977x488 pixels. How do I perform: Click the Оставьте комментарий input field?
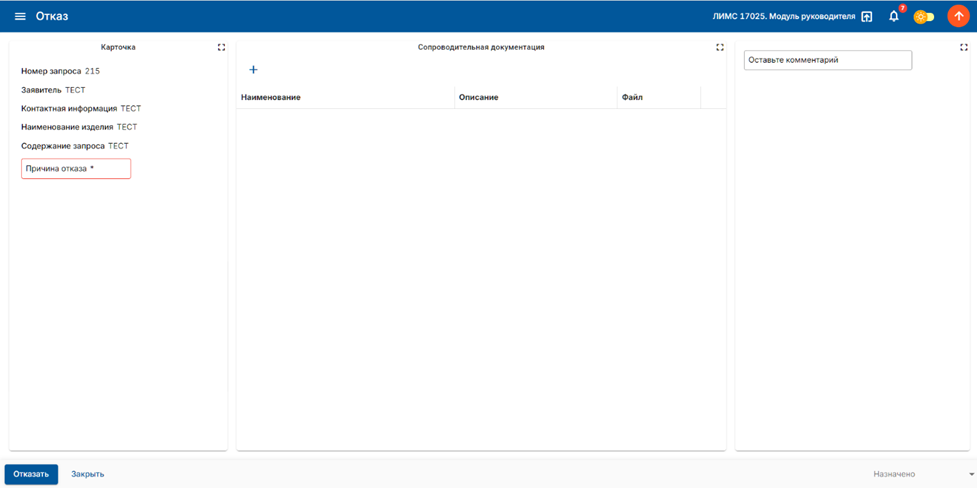point(828,60)
